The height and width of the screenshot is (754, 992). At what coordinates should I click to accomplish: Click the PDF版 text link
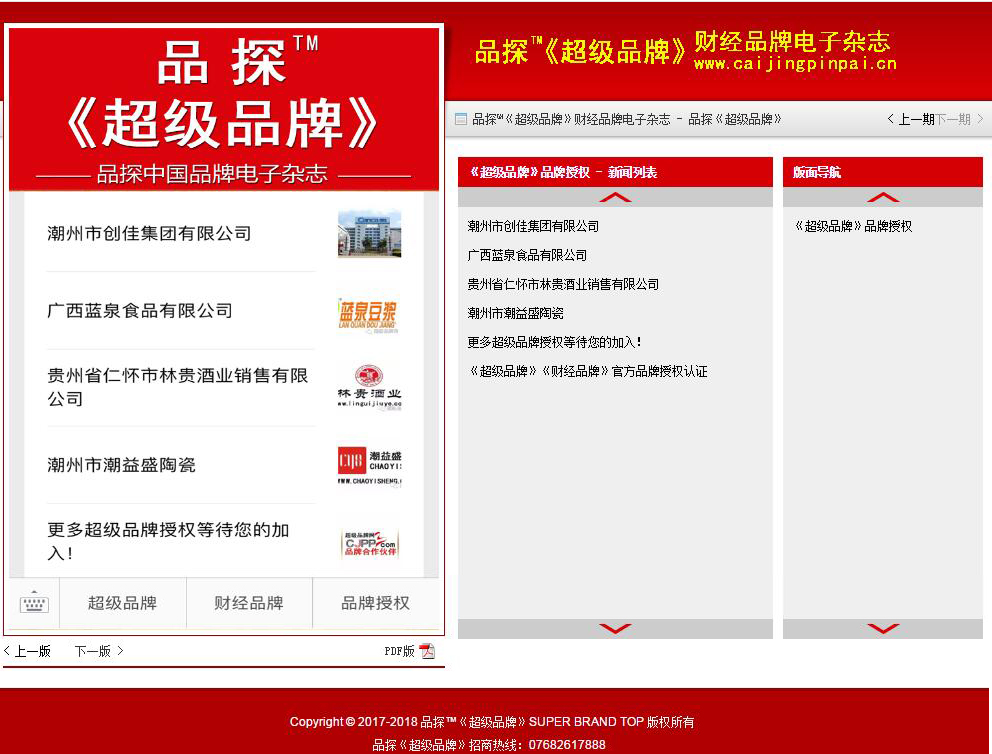coord(399,651)
